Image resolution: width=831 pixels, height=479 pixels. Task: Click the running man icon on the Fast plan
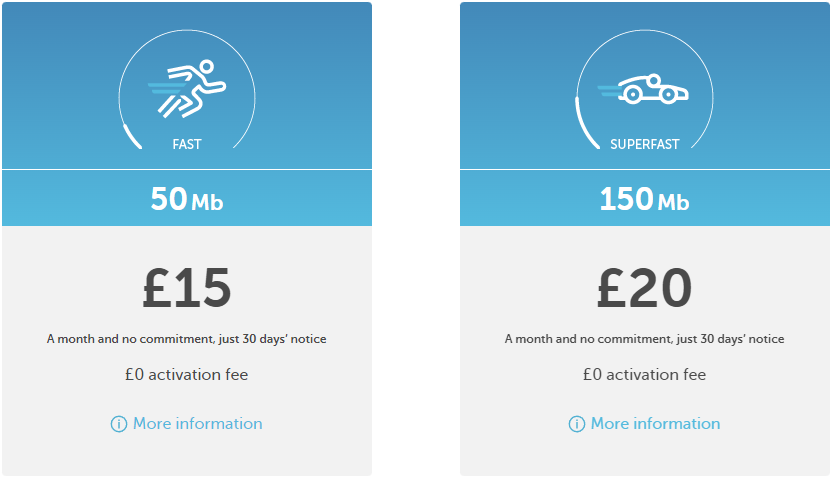click(x=187, y=88)
